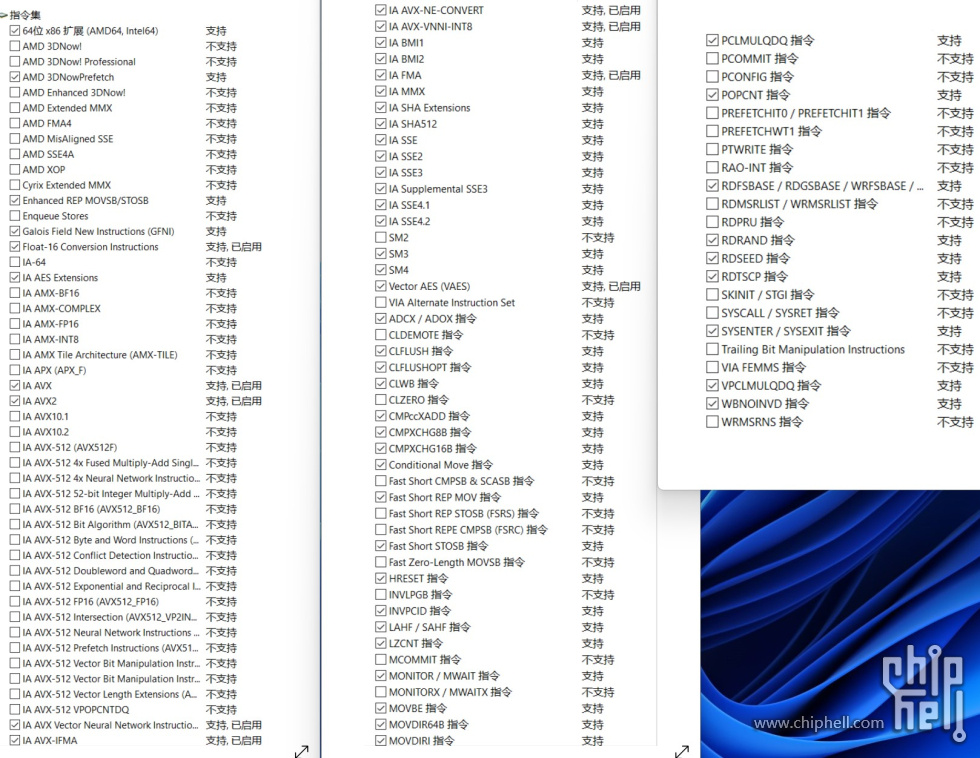Toggle the POPCNT 指令 checkbox
The image size is (980, 758).
coord(712,95)
